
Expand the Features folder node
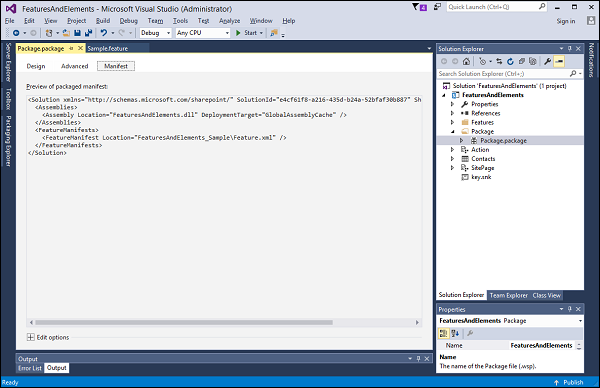[452, 122]
